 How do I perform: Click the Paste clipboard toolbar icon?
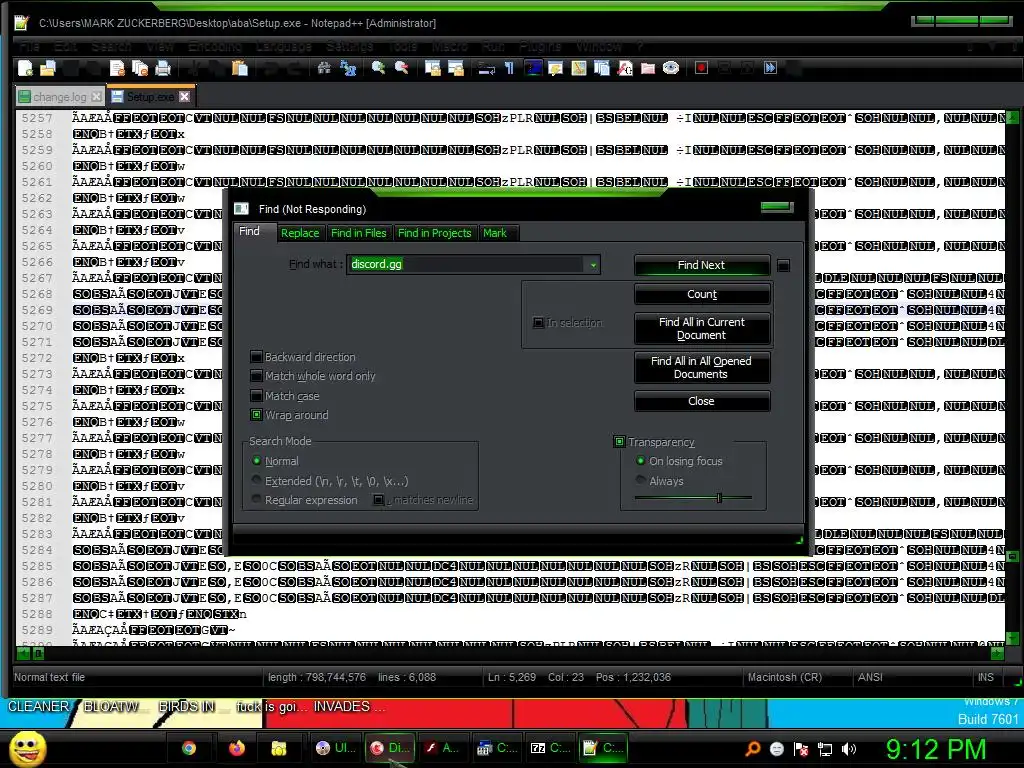coord(240,68)
